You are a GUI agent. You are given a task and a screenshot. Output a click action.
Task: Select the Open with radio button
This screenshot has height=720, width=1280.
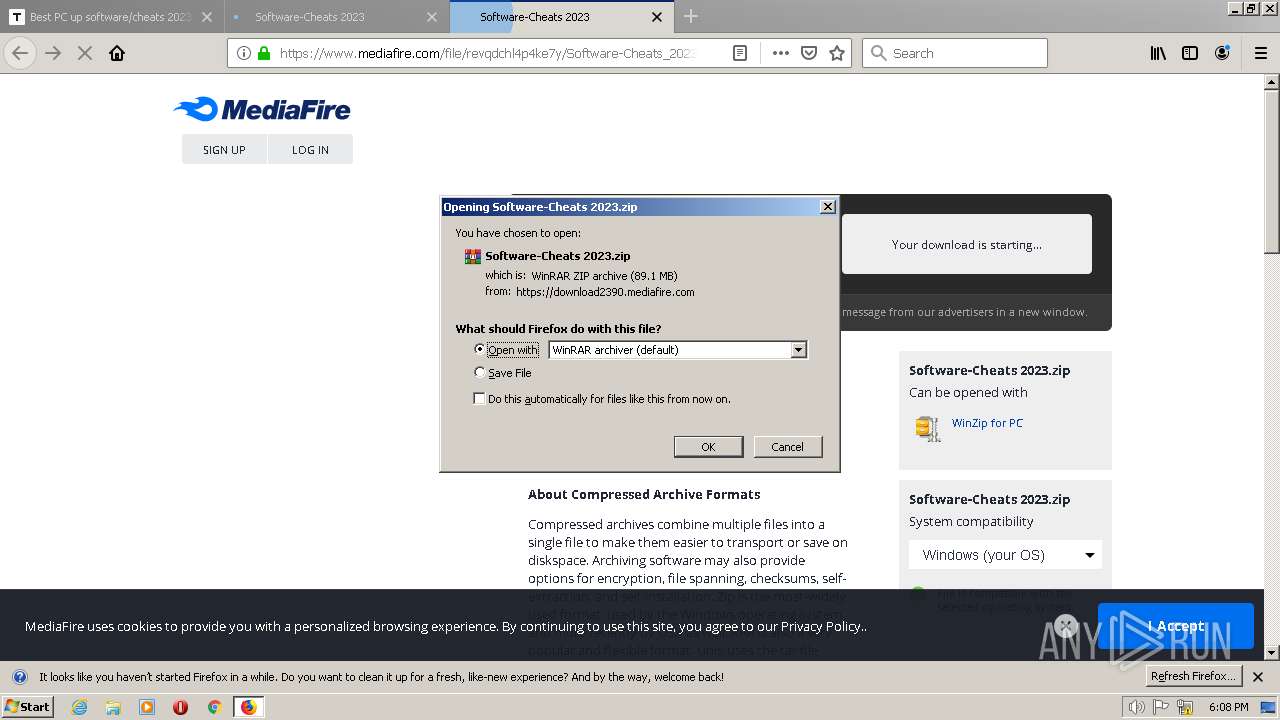coord(480,349)
